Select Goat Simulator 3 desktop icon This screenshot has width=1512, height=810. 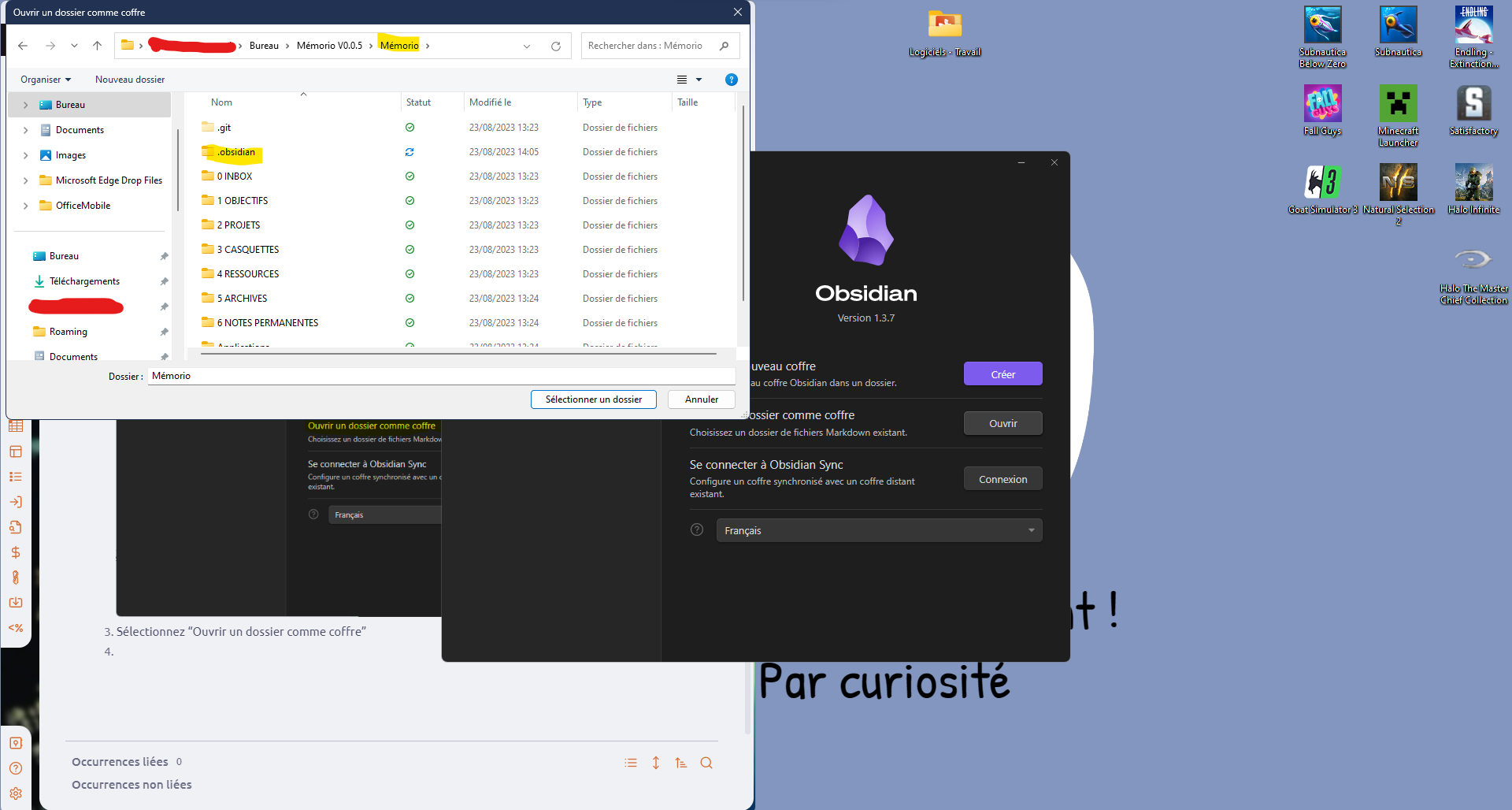tap(1322, 189)
